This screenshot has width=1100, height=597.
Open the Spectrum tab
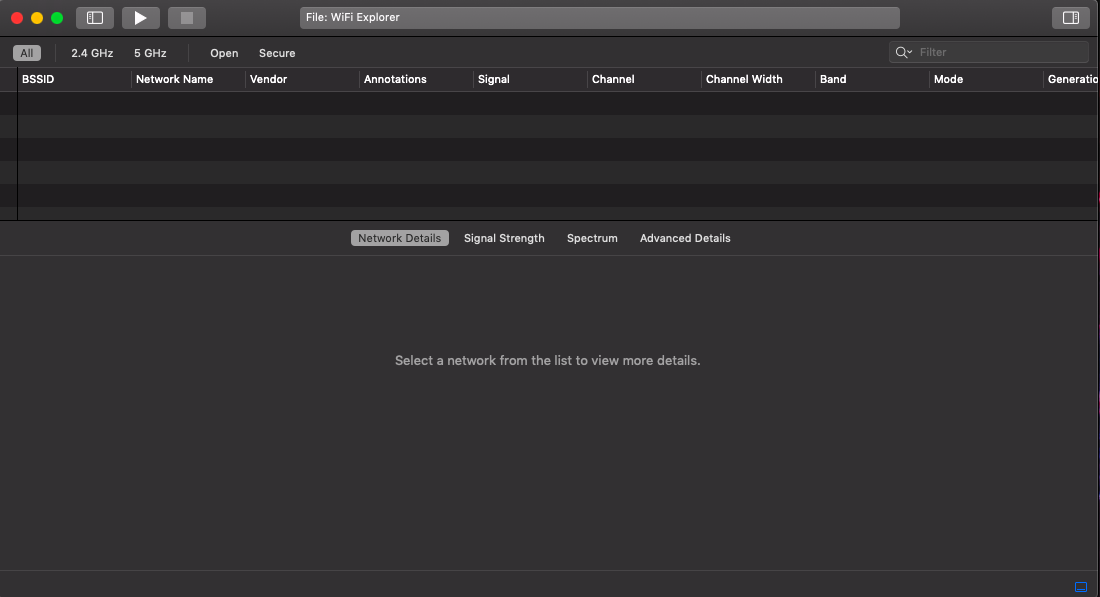592,238
